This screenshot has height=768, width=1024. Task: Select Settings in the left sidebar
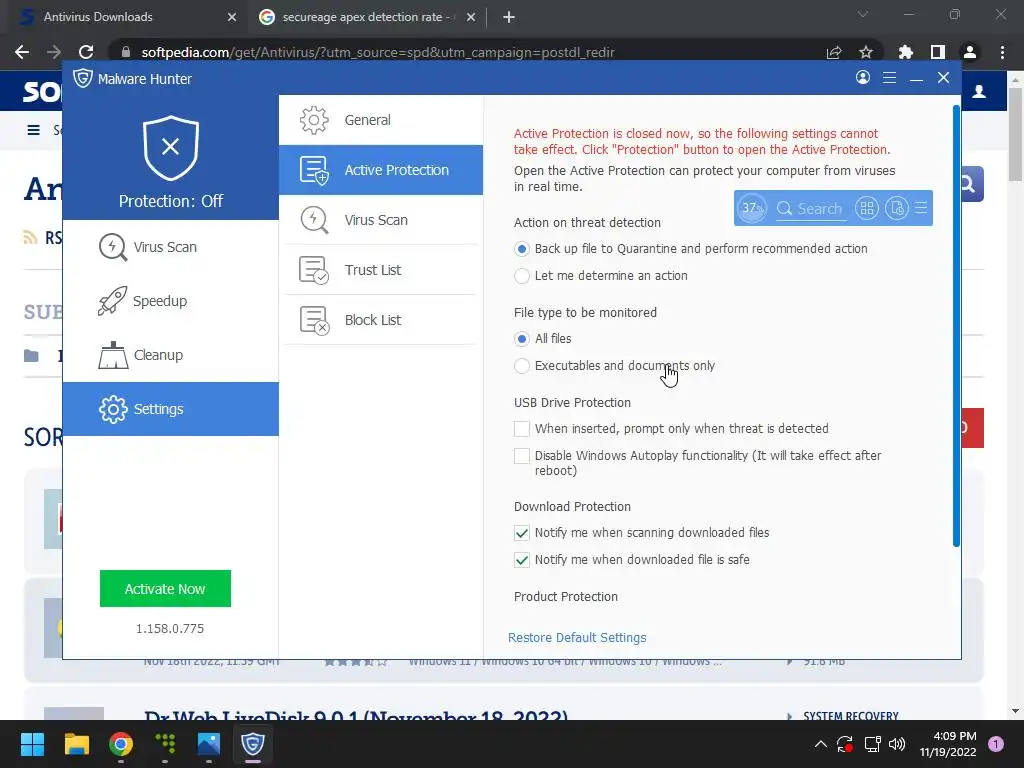point(170,409)
